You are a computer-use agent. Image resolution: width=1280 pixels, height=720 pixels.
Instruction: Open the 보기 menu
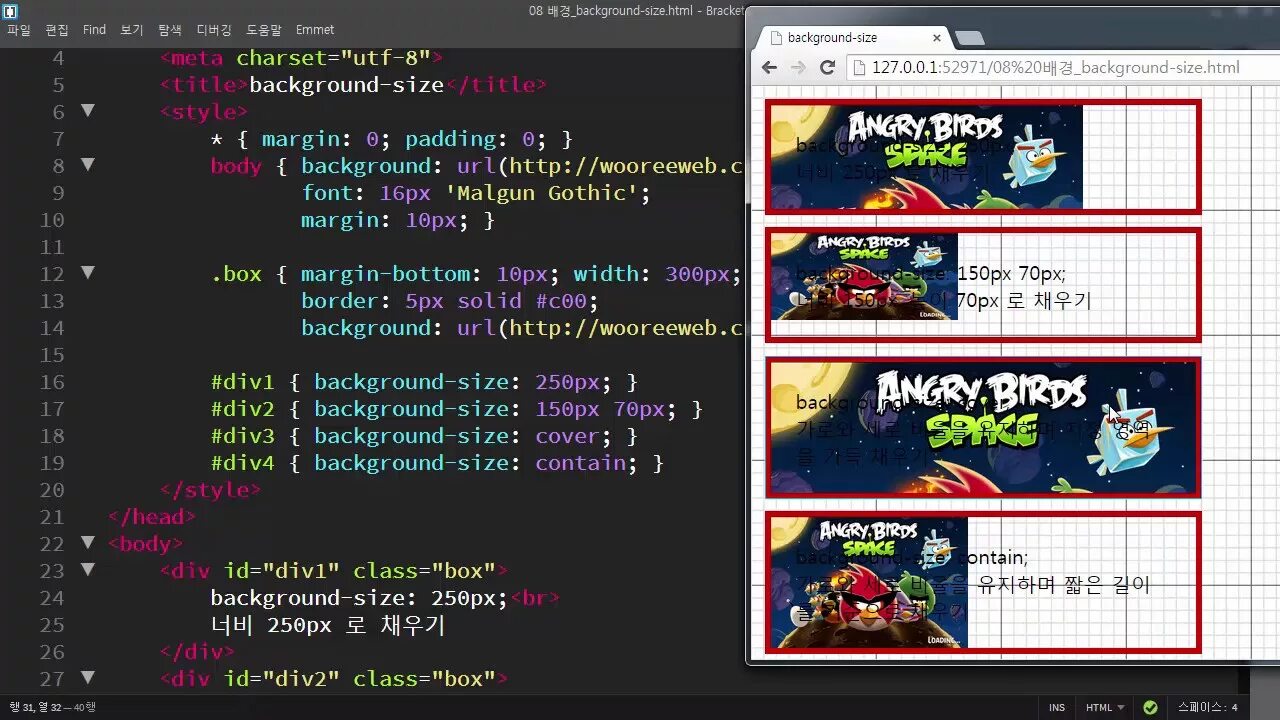(132, 30)
